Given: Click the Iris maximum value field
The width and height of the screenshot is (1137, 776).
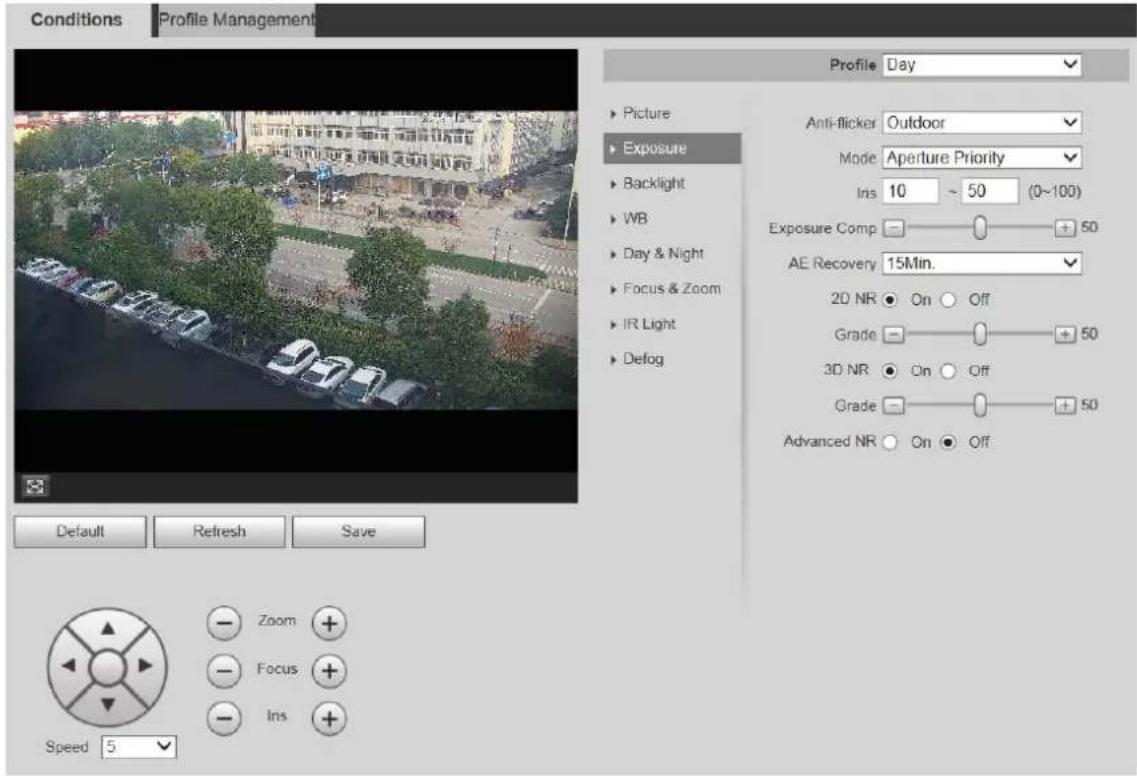Looking at the screenshot, I should point(990,191).
